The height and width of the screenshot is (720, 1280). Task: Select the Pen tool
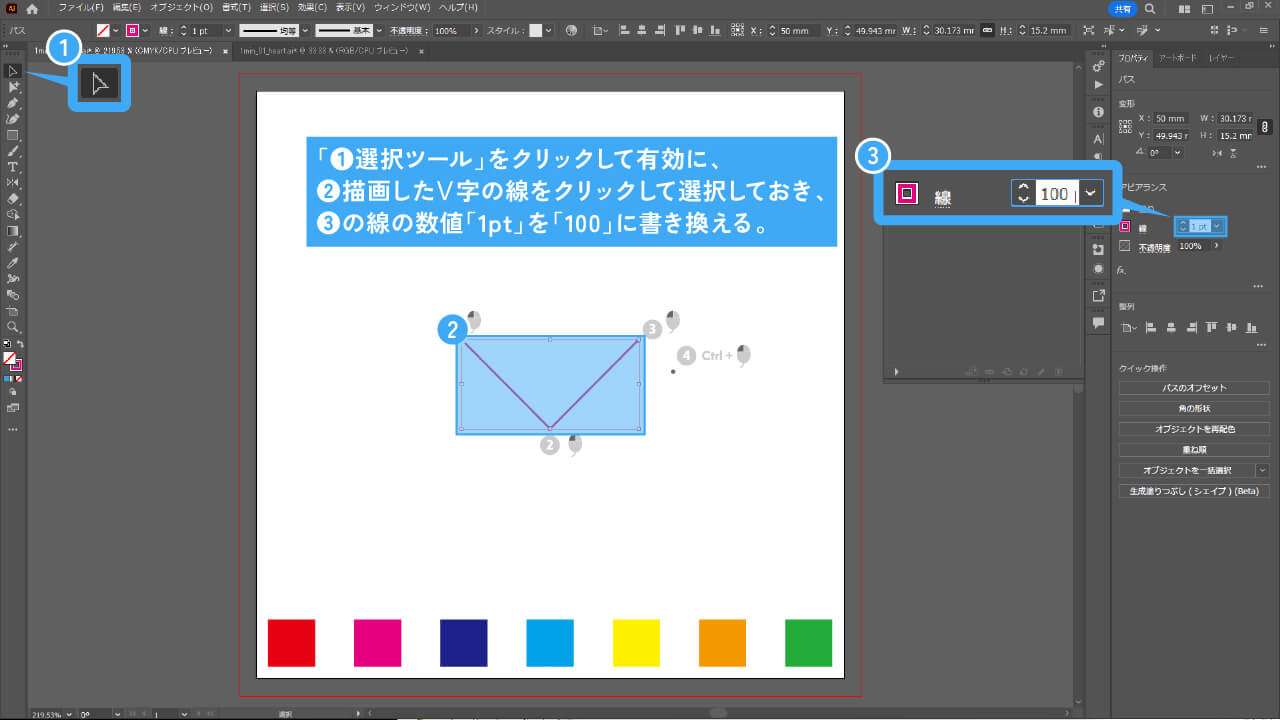13,103
